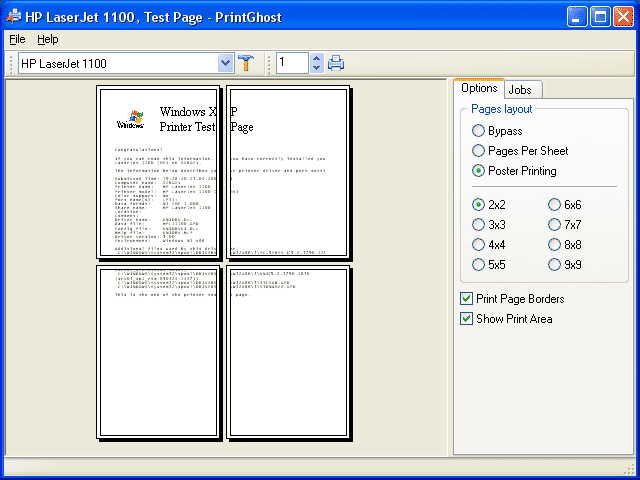
Task: Click the resize grip in the status bar corner
Action: (x=628, y=469)
